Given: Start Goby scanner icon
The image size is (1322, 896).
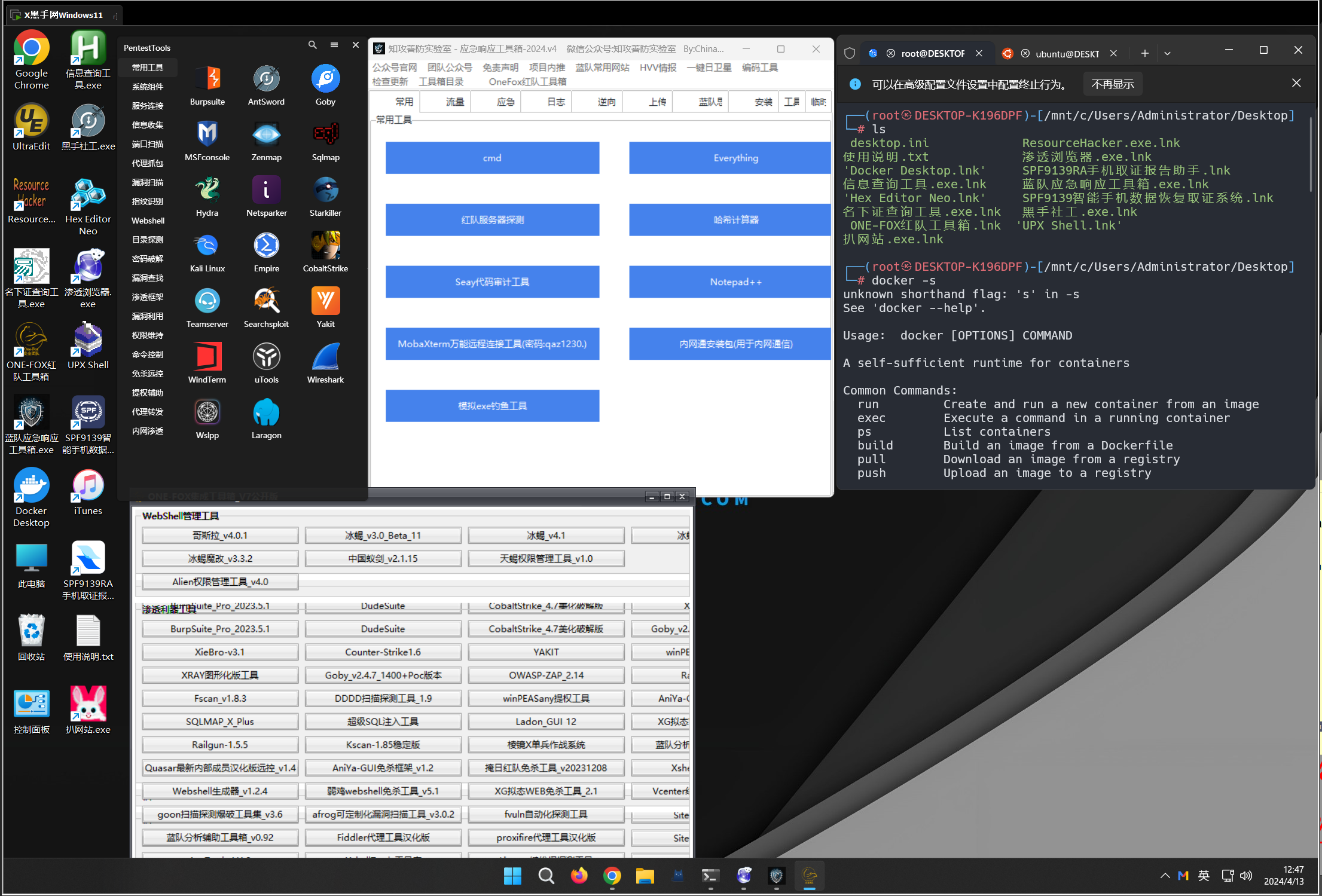Looking at the screenshot, I should 325,86.
